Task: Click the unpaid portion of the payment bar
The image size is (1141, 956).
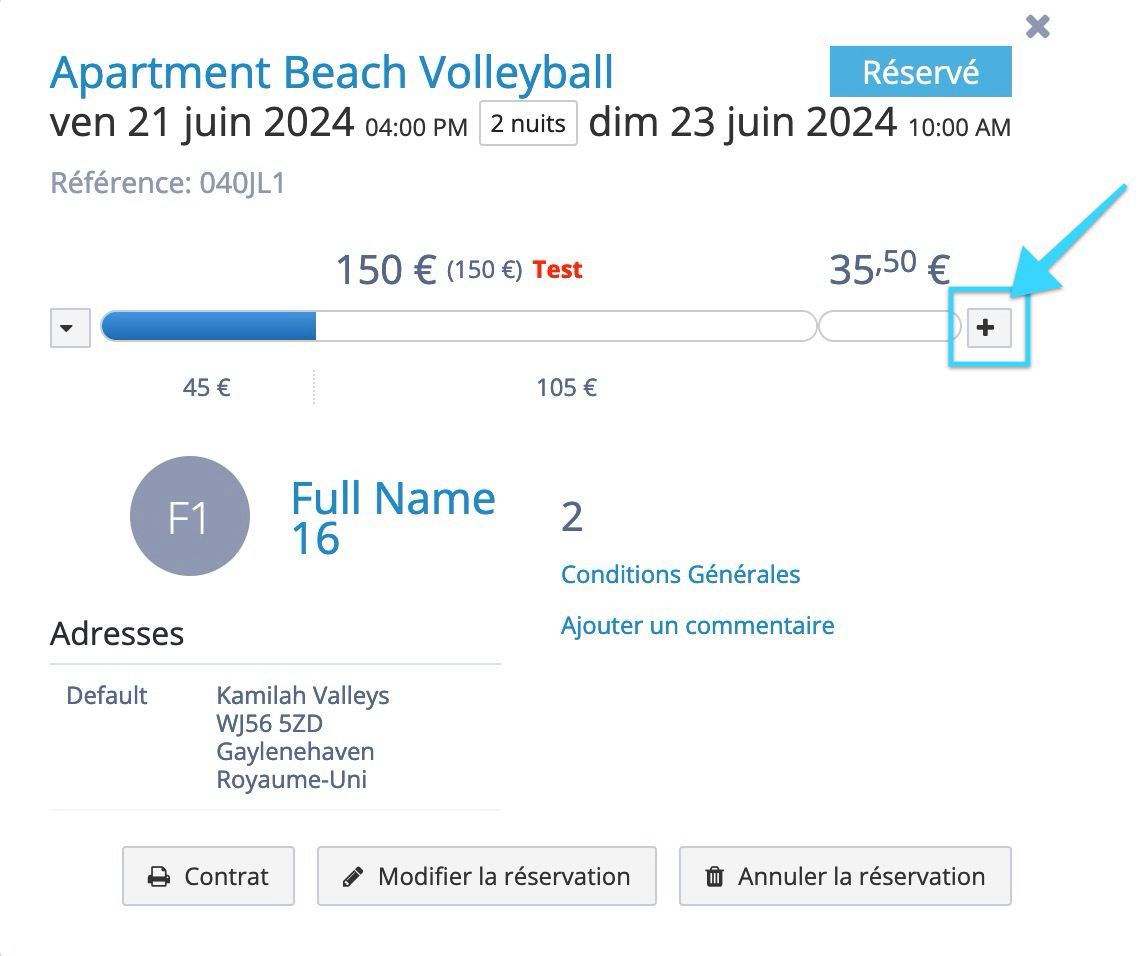Action: pos(566,326)
